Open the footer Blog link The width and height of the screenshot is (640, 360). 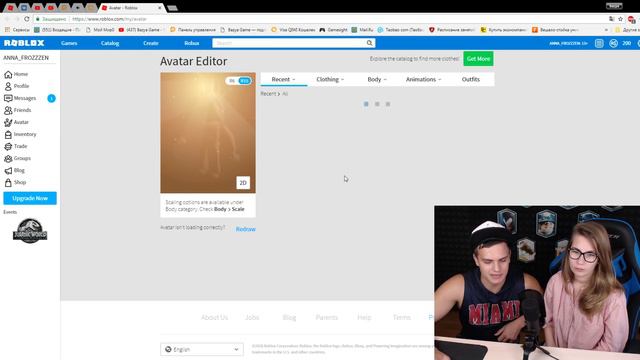click(289, 318)
